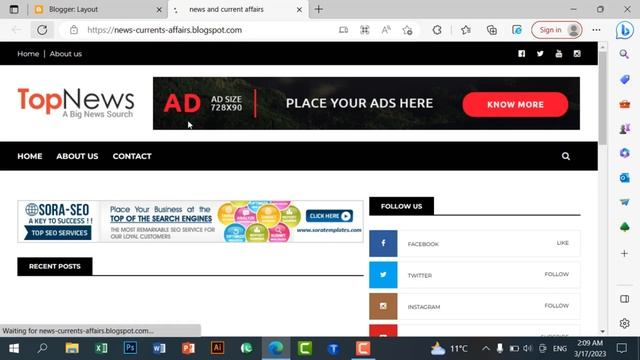Open the Favorites list icon

pos(466,30)
